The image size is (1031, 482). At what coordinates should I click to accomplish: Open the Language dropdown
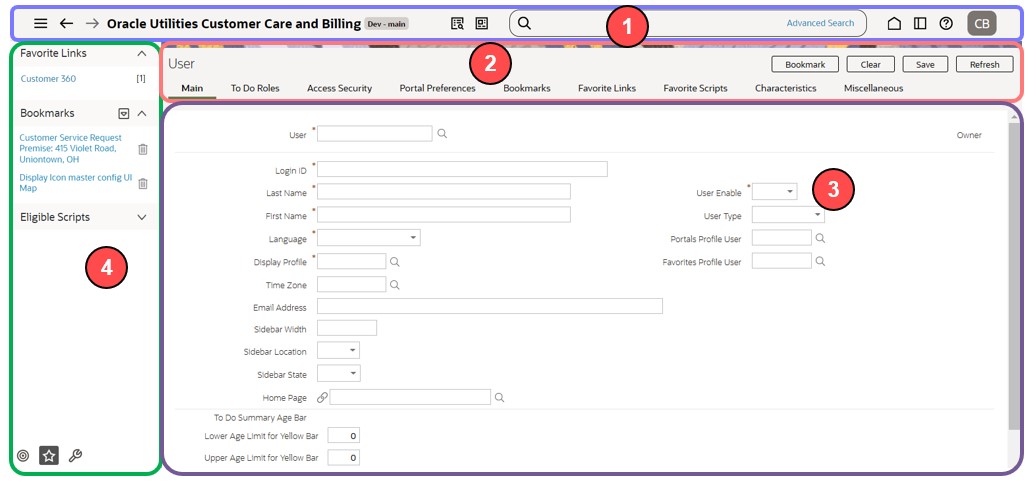click(369, 237)
